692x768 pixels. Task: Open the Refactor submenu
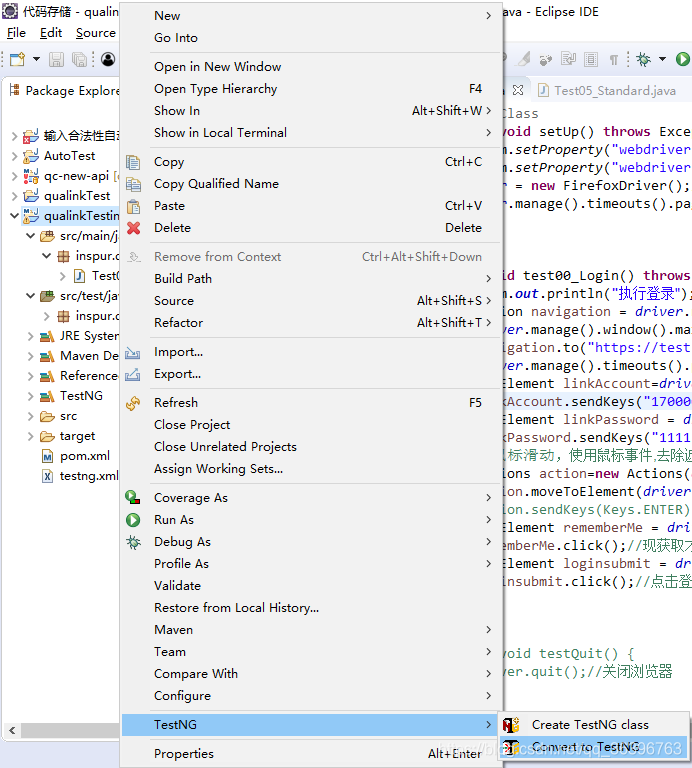coord(310,323)
